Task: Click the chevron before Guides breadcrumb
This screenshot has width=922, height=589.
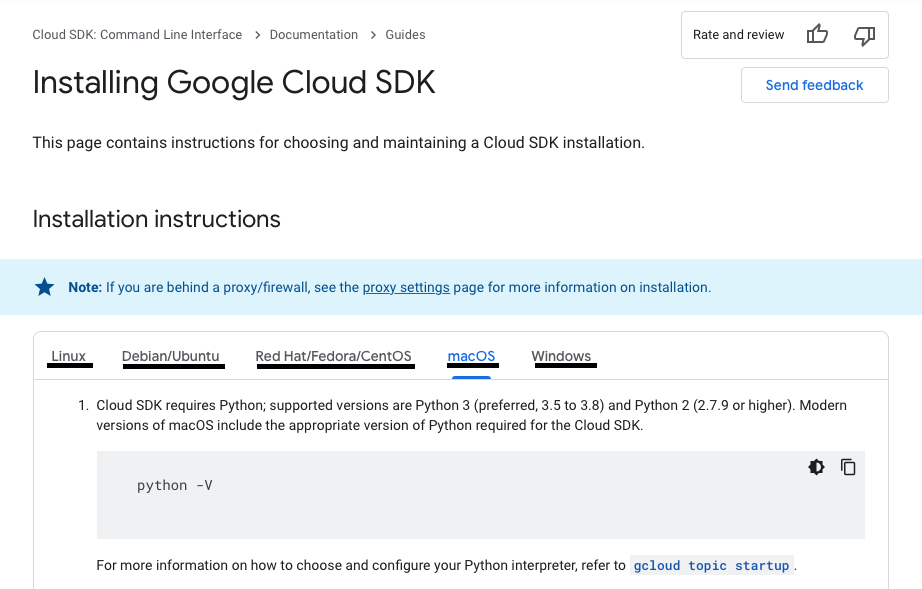Action: [372, 35]
